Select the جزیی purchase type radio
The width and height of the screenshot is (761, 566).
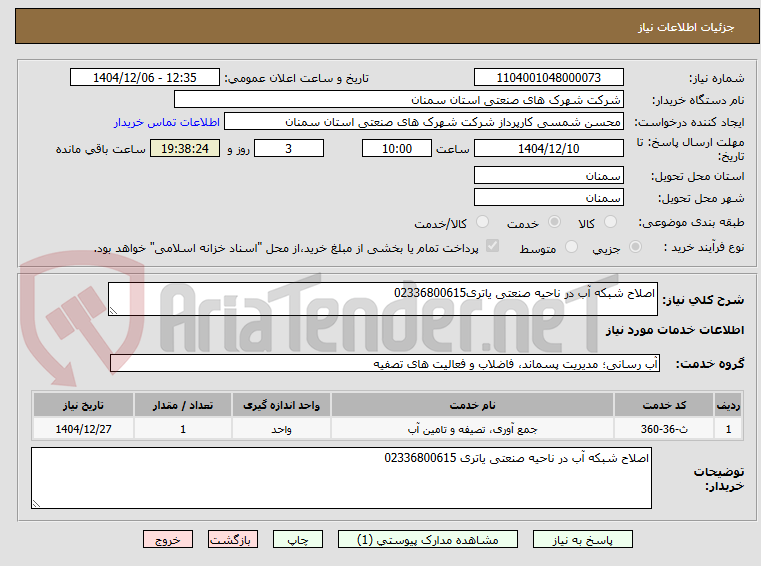(635, 247)
